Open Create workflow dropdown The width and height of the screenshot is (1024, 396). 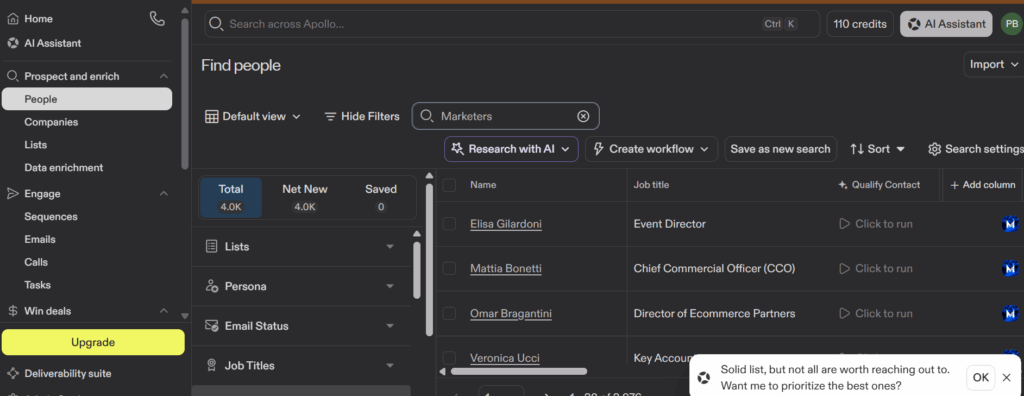(651, 149)
